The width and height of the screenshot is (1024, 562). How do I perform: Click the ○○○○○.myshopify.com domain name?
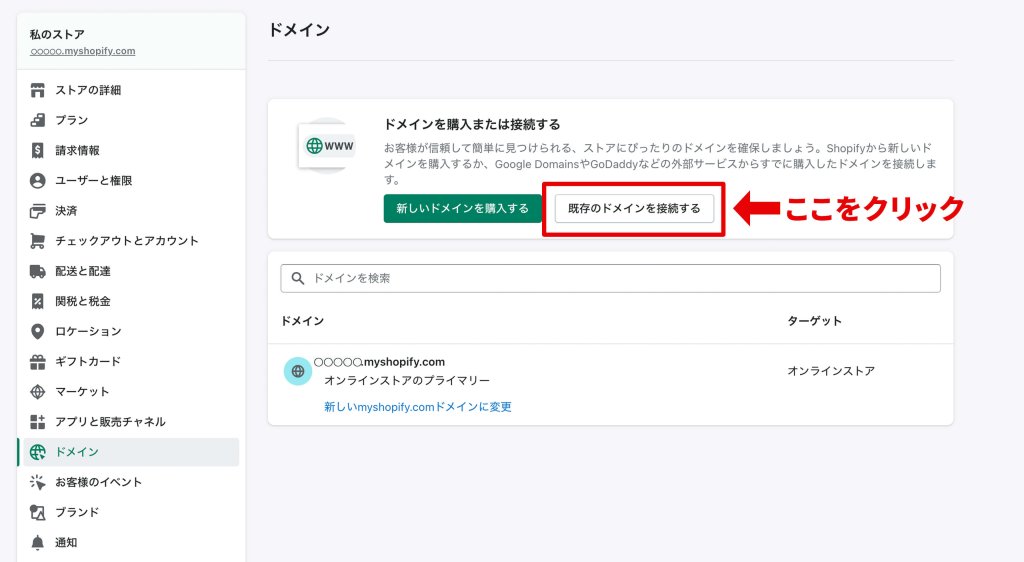[x=379, y=362]
